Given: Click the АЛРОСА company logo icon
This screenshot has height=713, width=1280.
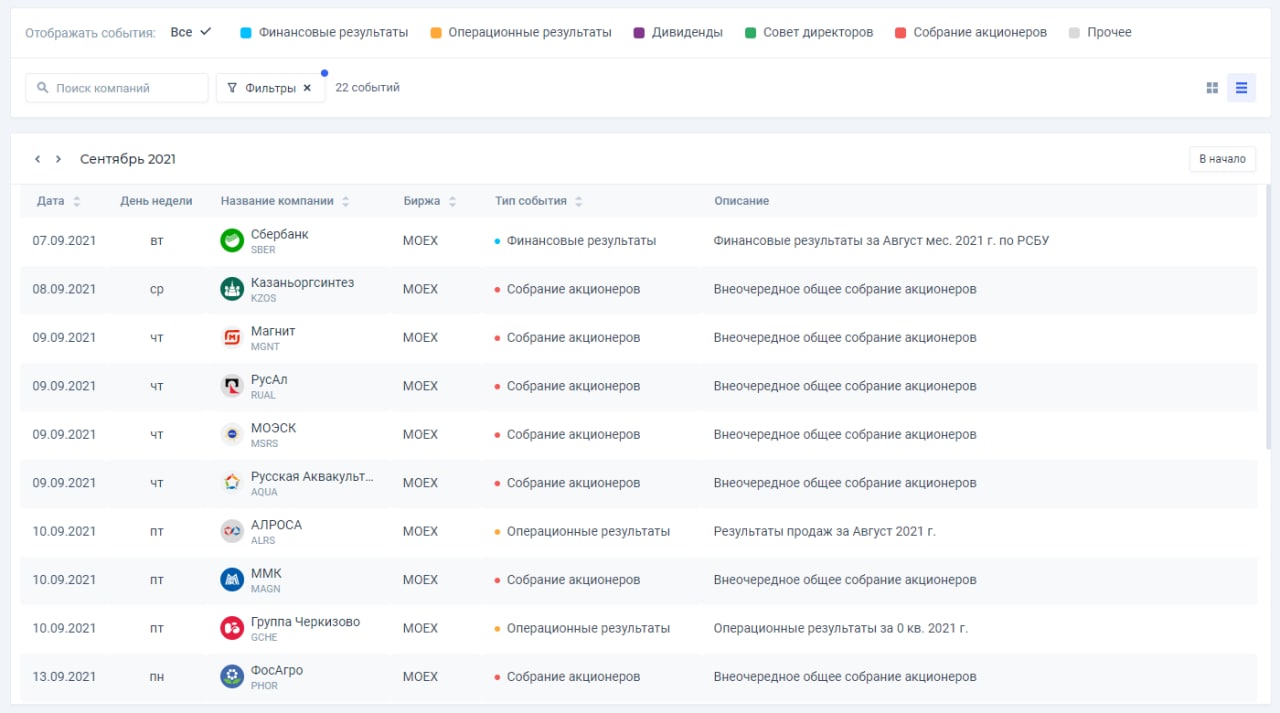Looking at the screenshot, I should (x=232, y=531).
